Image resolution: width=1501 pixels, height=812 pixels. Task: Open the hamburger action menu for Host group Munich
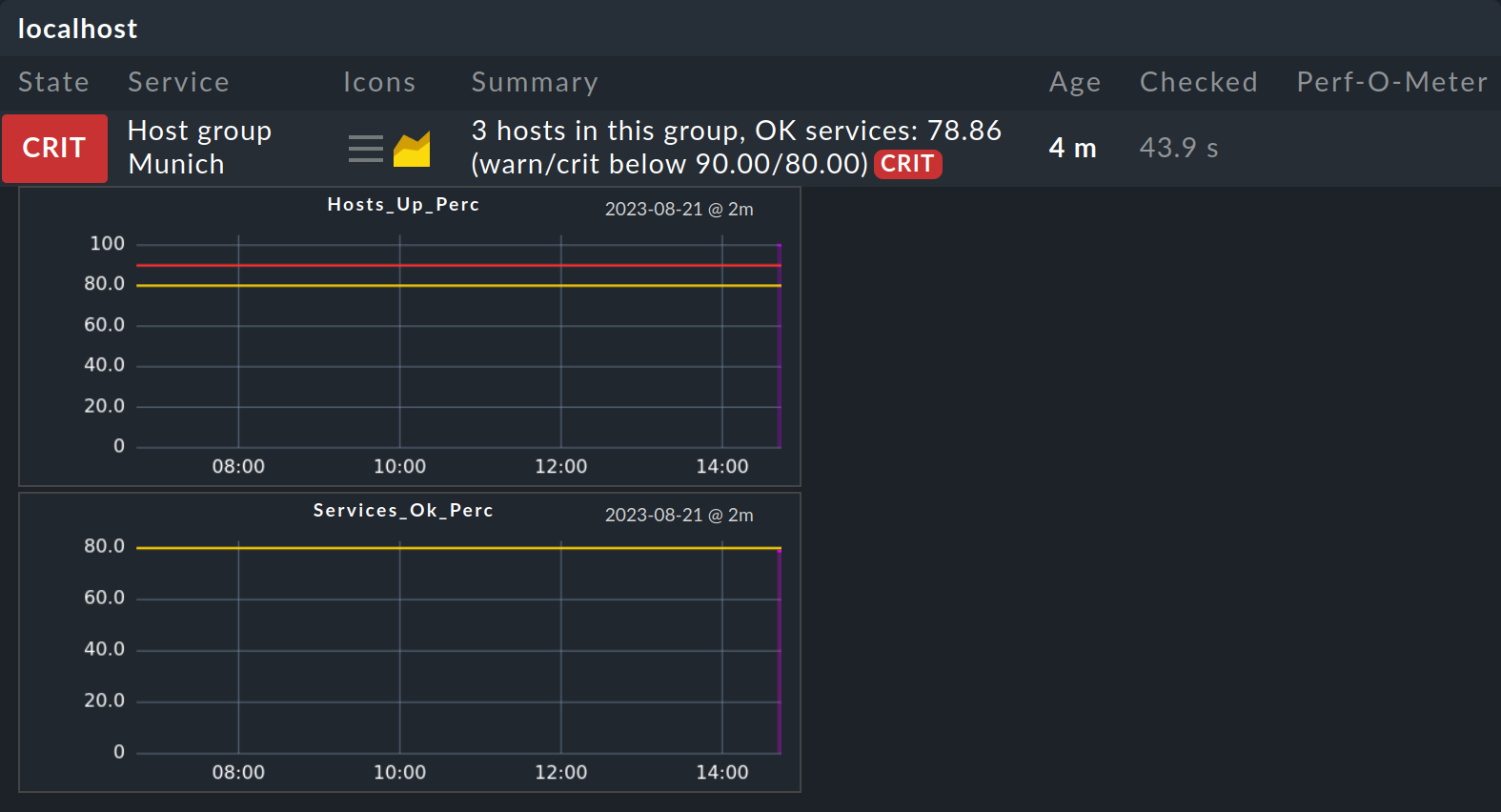365,149
